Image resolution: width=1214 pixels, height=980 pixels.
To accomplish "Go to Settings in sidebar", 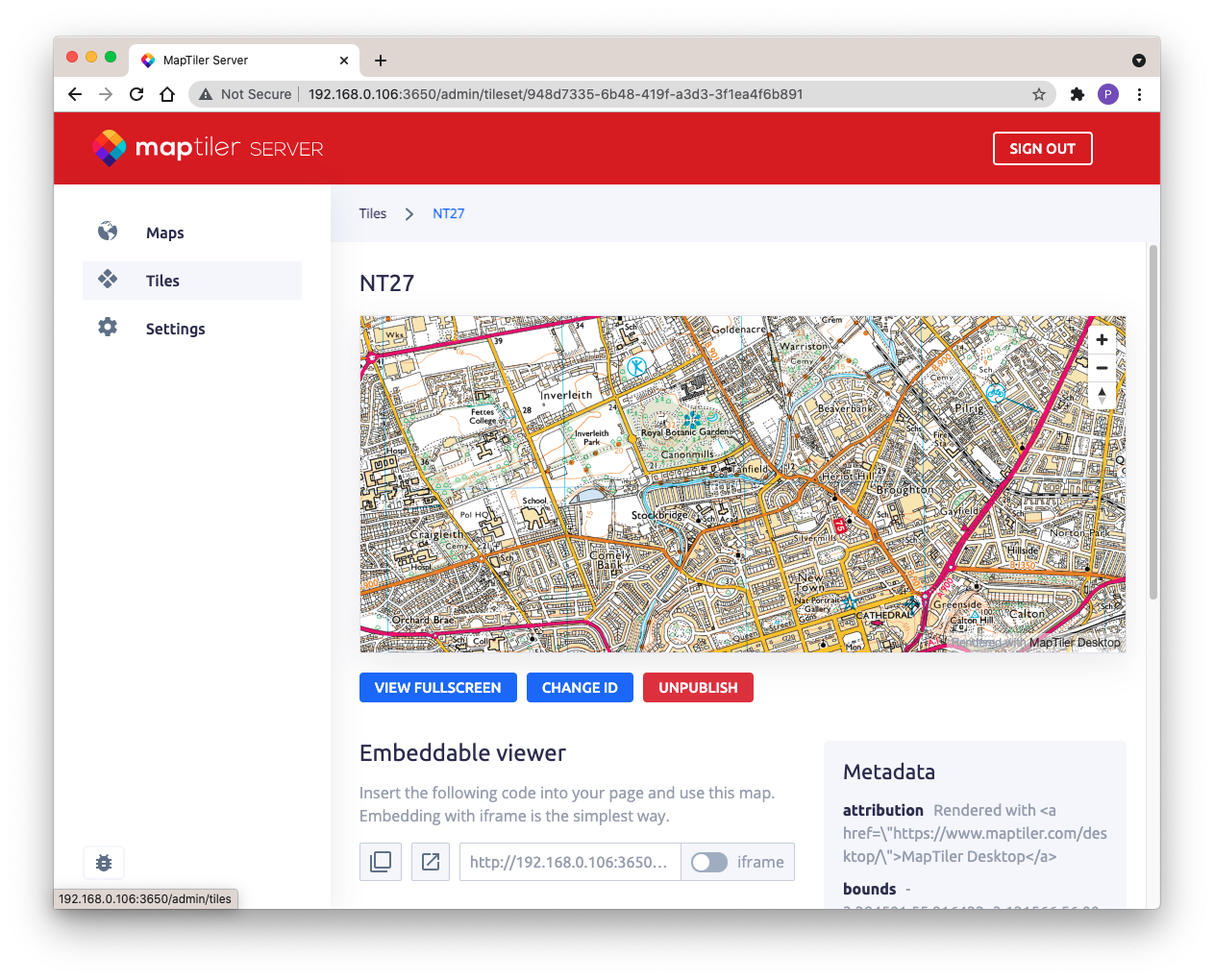I will pos(175,329).
